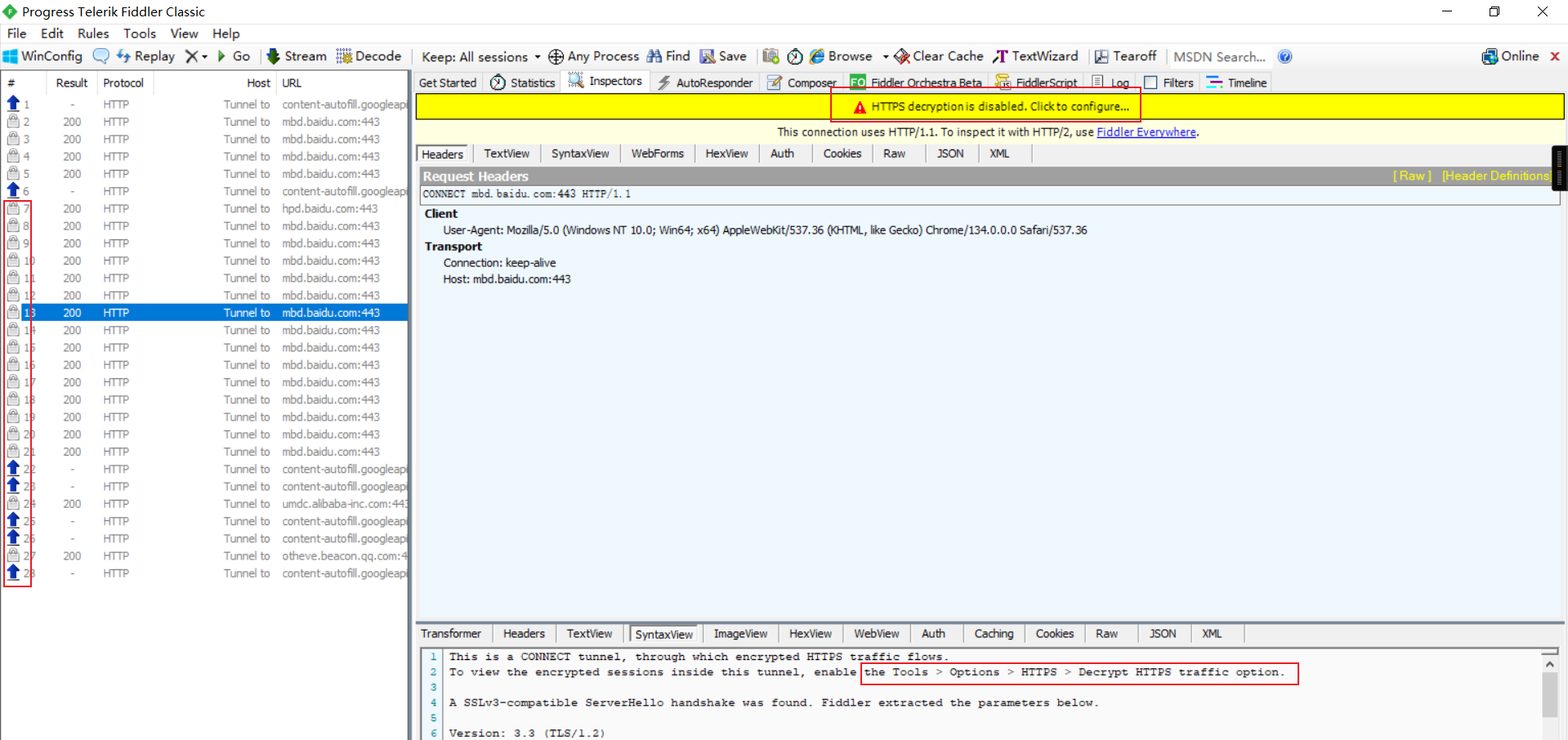Click the comment speech bubble icon
Screen dimensions: 1568x740
click(101, 56)
